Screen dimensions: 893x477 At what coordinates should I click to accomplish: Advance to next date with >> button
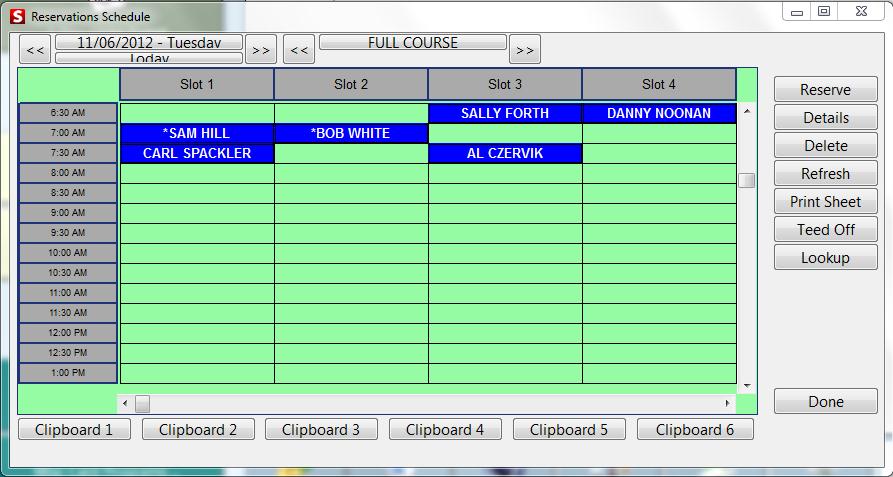coord(261,49)
